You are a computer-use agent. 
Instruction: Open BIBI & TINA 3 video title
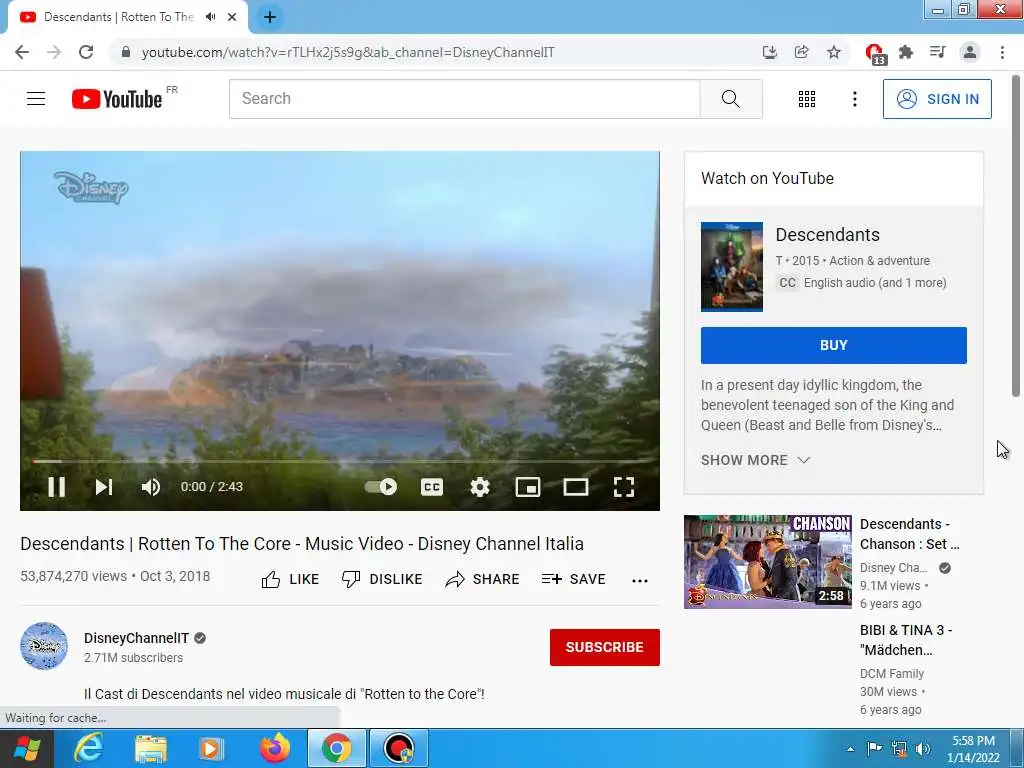coord(906,640)
